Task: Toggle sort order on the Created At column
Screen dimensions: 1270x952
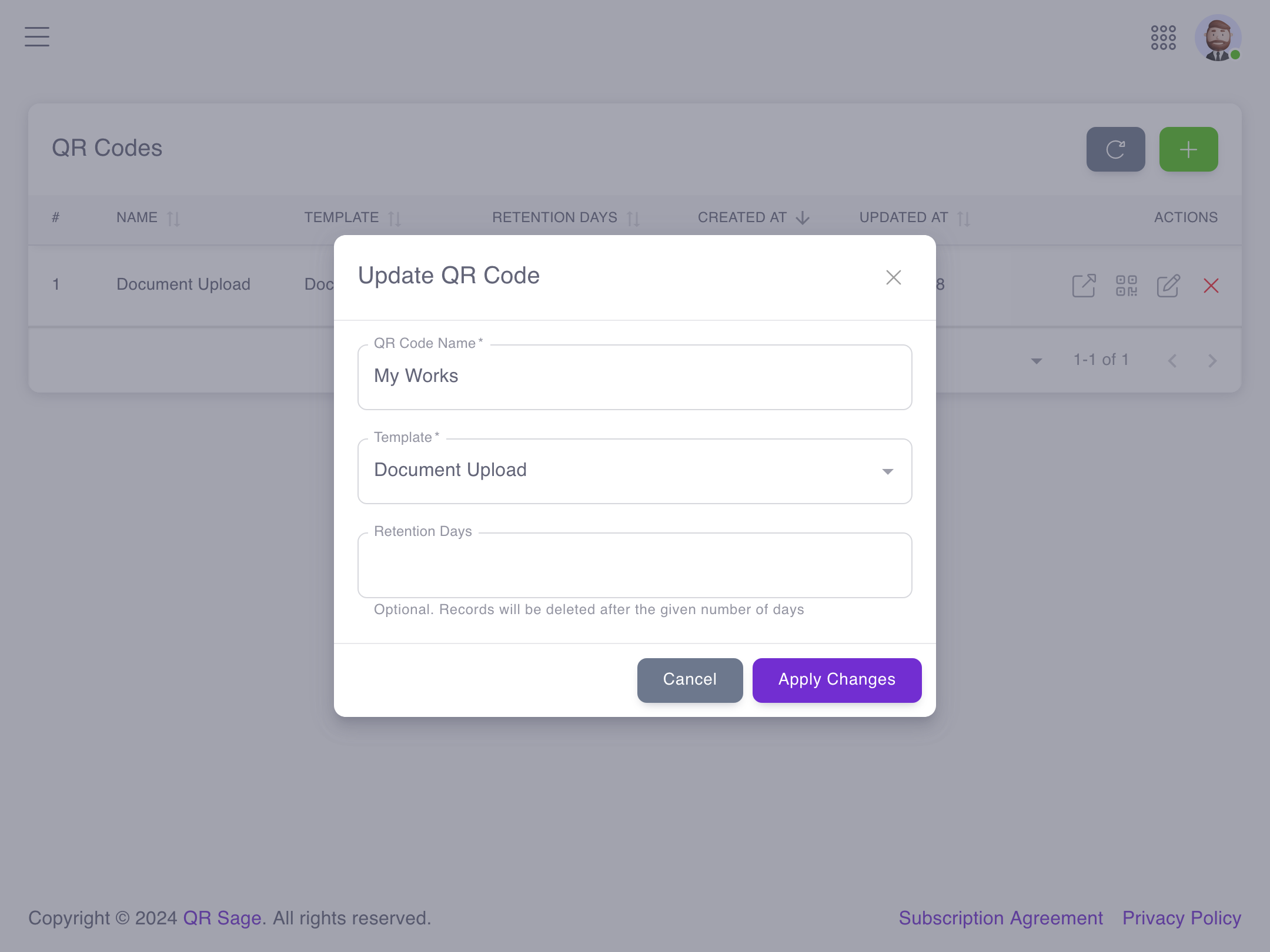Action: click(x=802, y=217)
